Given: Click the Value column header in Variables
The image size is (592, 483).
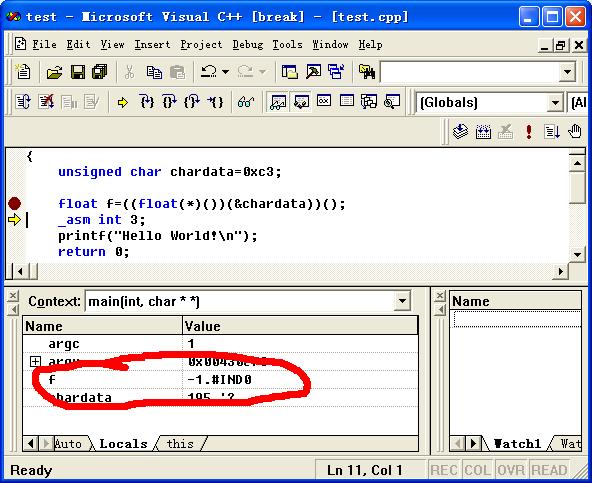Looking at the screenshot, I should click(300, 326).
